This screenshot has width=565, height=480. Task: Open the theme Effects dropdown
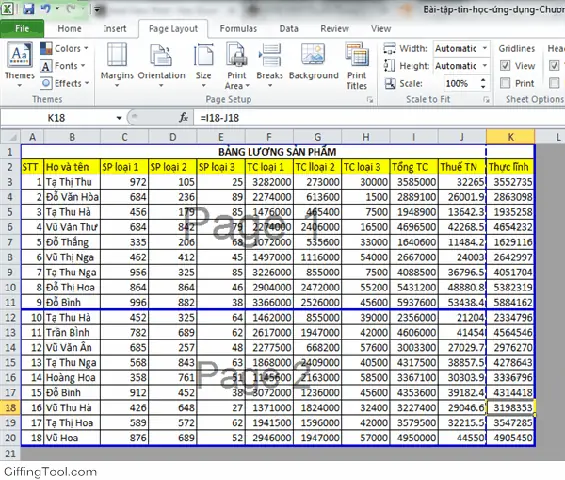pyautogui.click(x=64, y=83)
